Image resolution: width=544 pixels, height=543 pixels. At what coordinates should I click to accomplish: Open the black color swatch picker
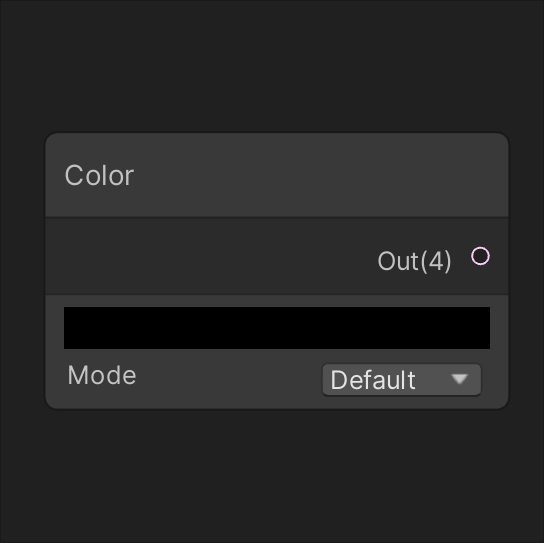click(277, 328)
